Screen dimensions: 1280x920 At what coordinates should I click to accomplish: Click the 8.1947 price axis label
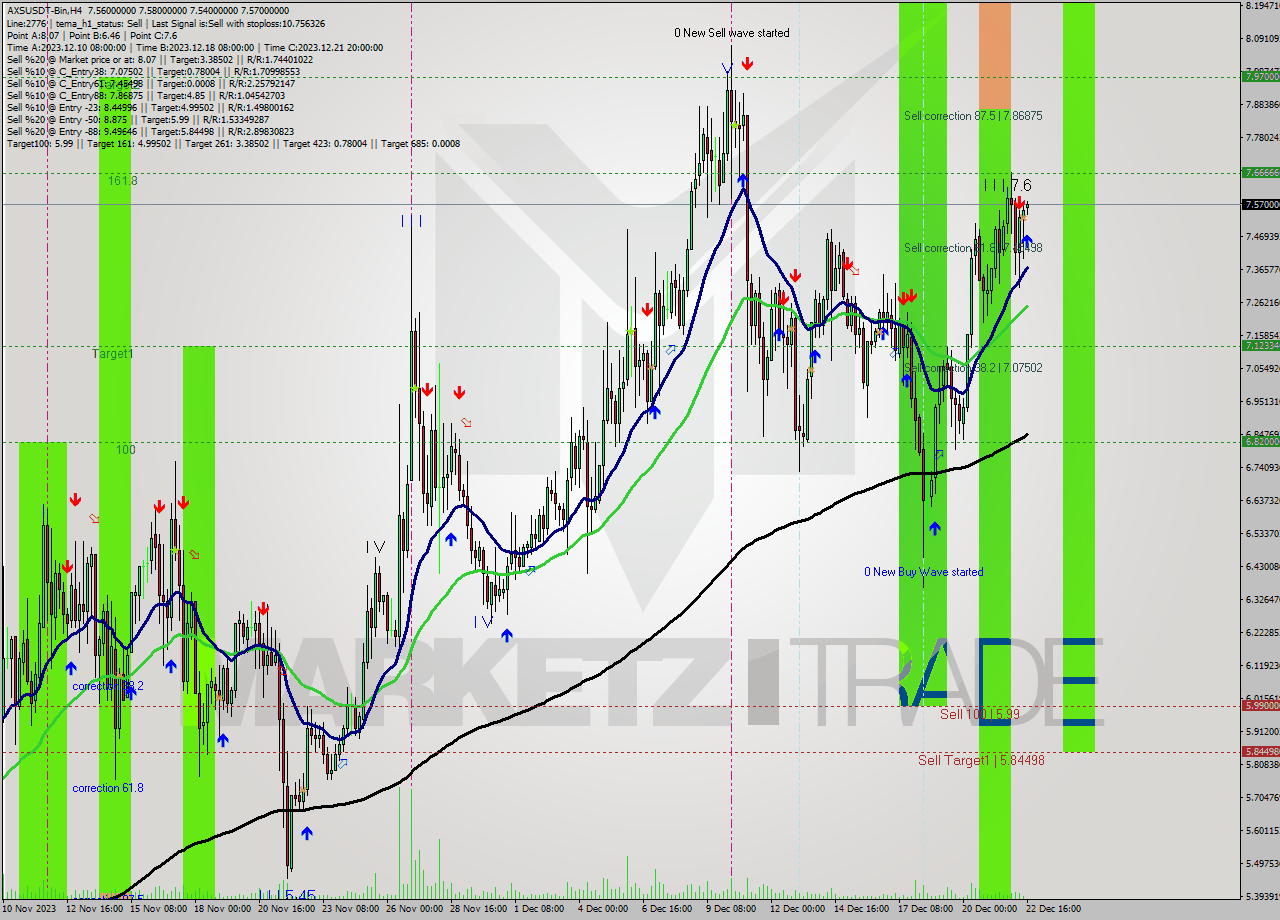[x=1262, y=6]
